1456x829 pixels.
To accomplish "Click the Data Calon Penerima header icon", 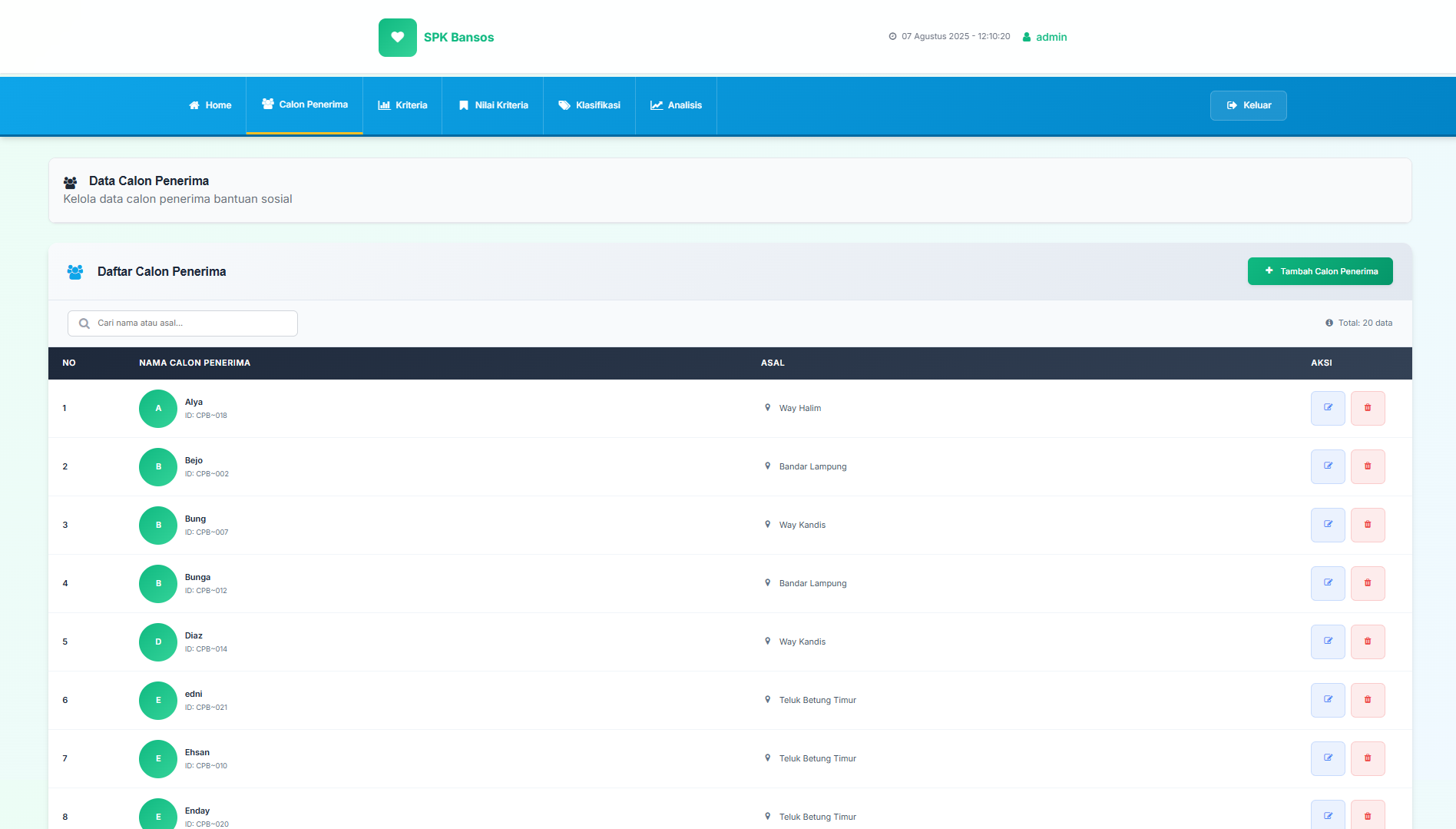I will 70,182.
